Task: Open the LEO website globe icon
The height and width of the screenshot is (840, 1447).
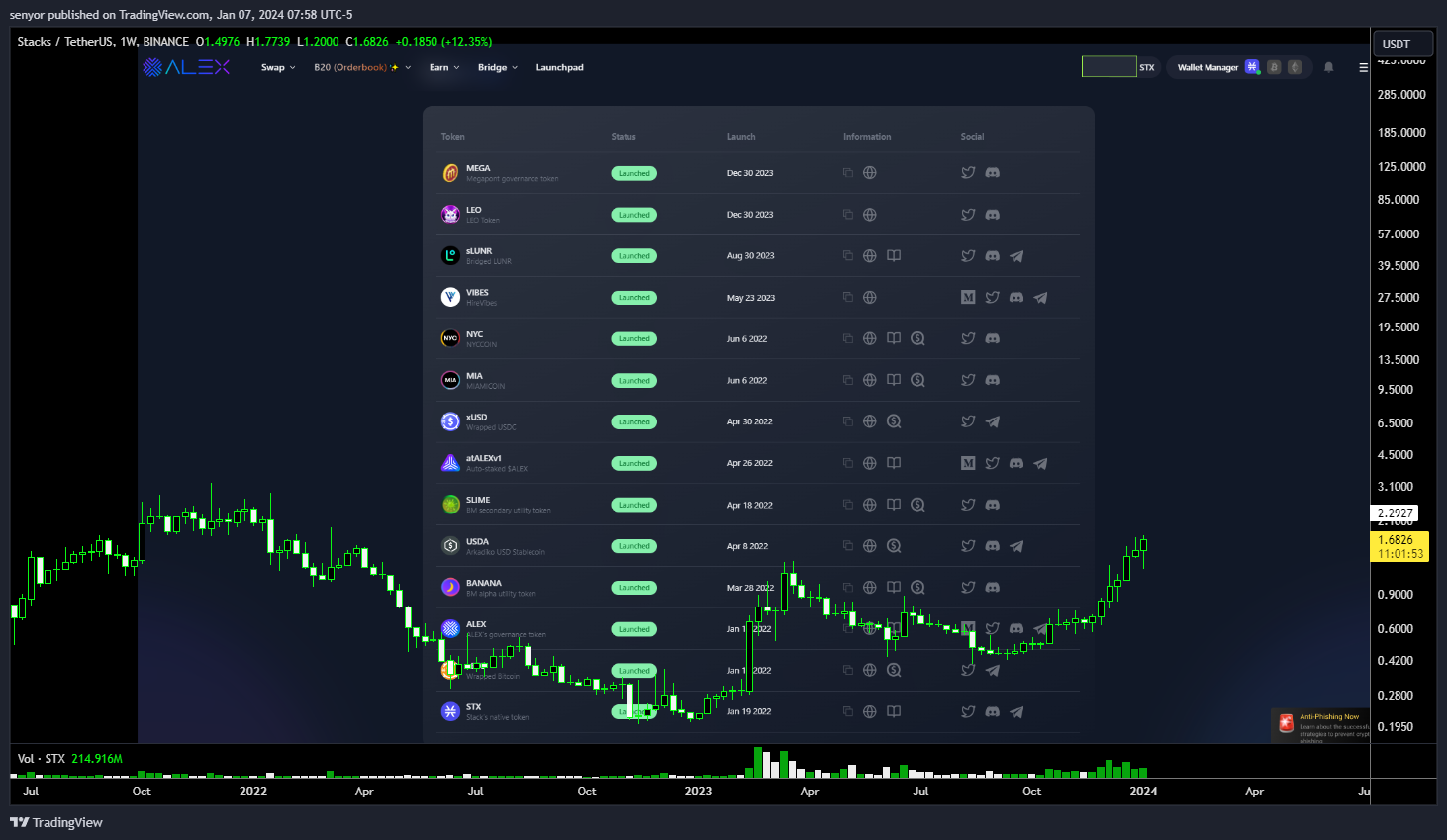Action: tap(870, 214)
